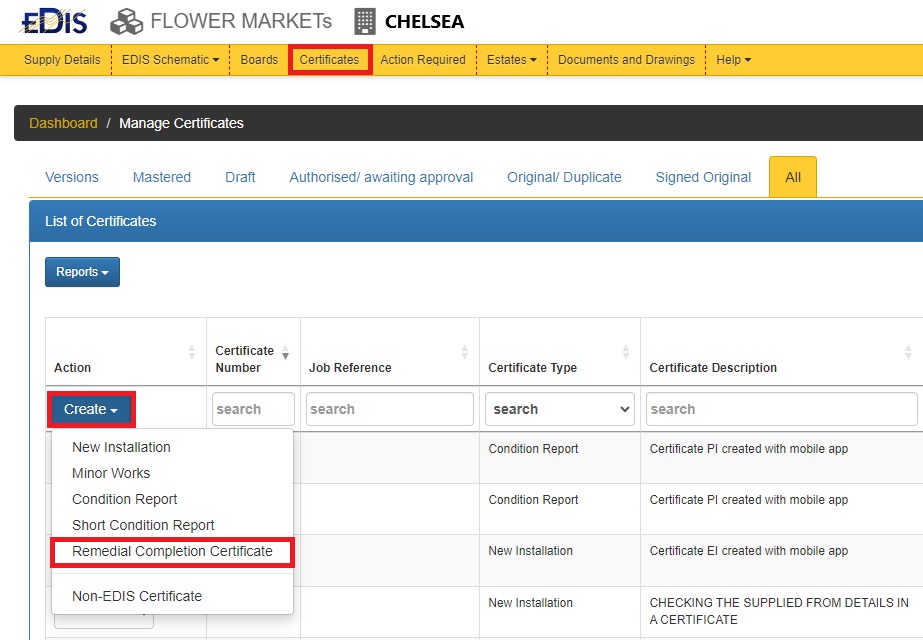Sort by the Action column arrows
This screenshot has width=923, height=640.
tap(192, 352)
